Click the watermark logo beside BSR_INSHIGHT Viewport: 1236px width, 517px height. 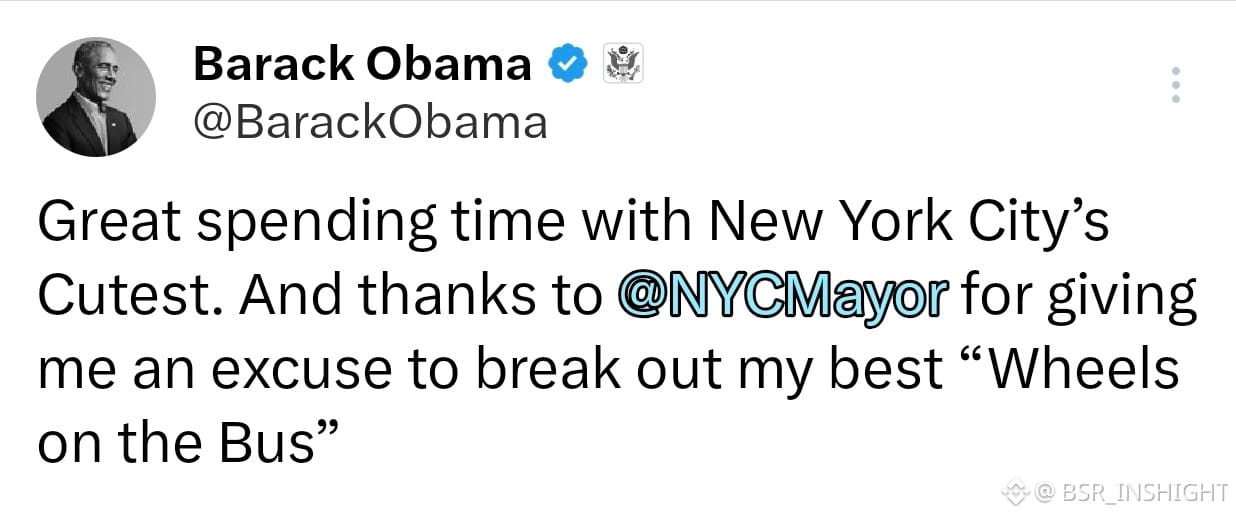coord(1017,491)
